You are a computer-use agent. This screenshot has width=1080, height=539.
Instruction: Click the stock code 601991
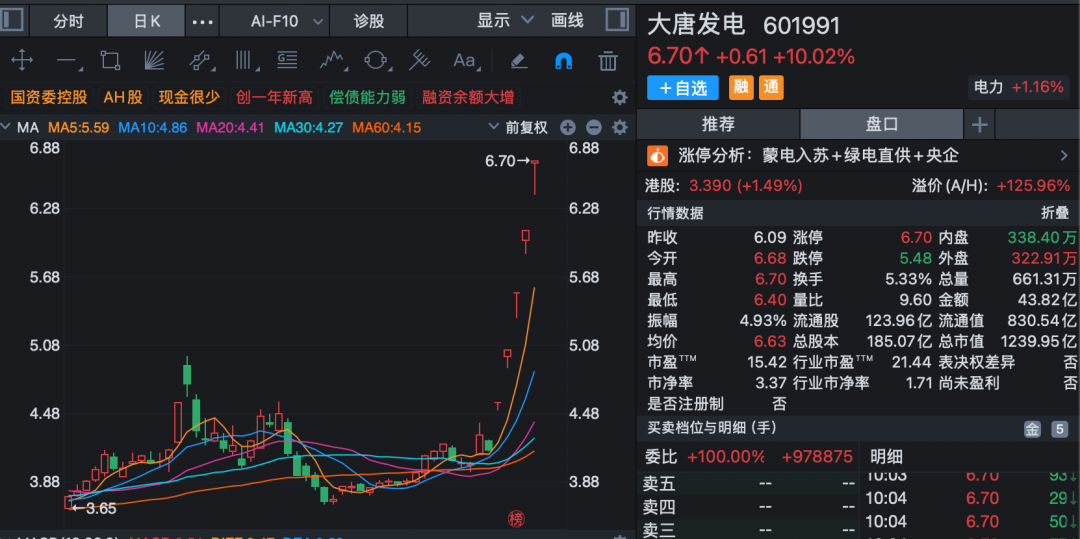click(x=802, y=25)
